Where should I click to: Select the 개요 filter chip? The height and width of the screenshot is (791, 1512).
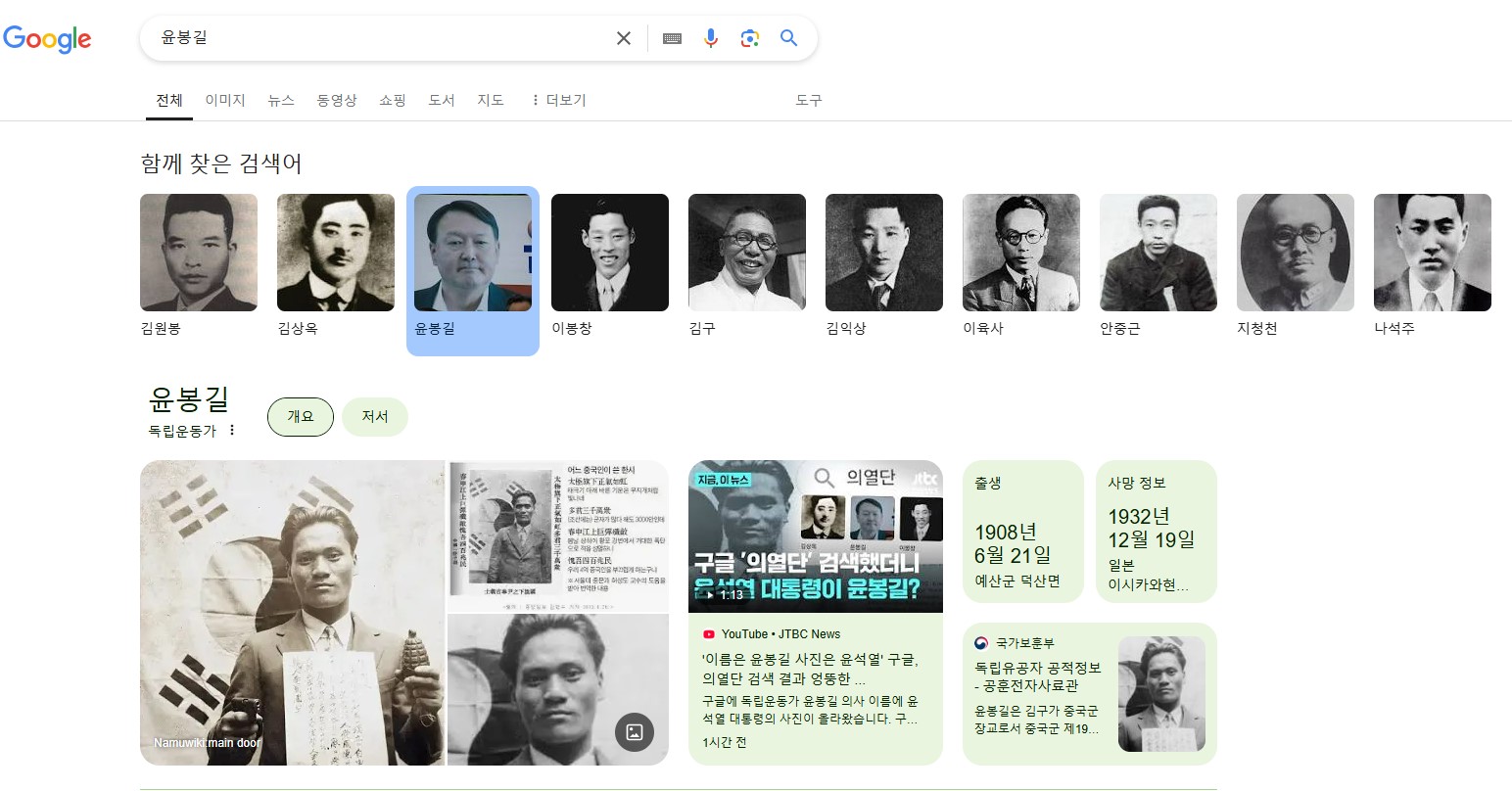coord(301,416)
